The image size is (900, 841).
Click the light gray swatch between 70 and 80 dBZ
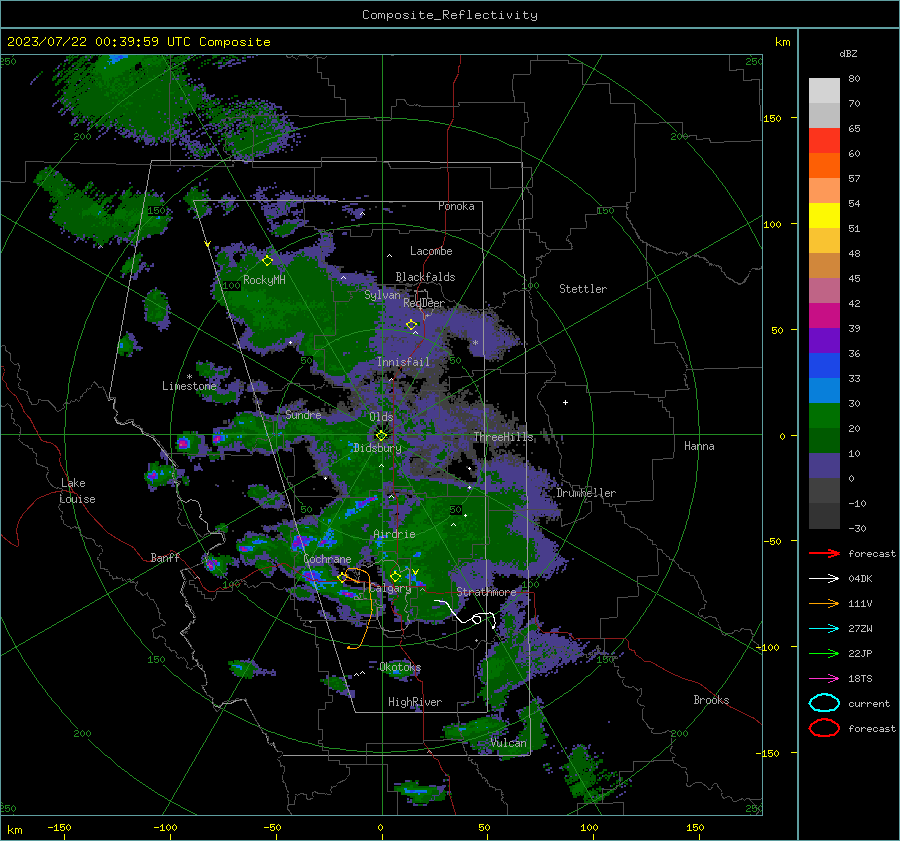tap(824, 91)
